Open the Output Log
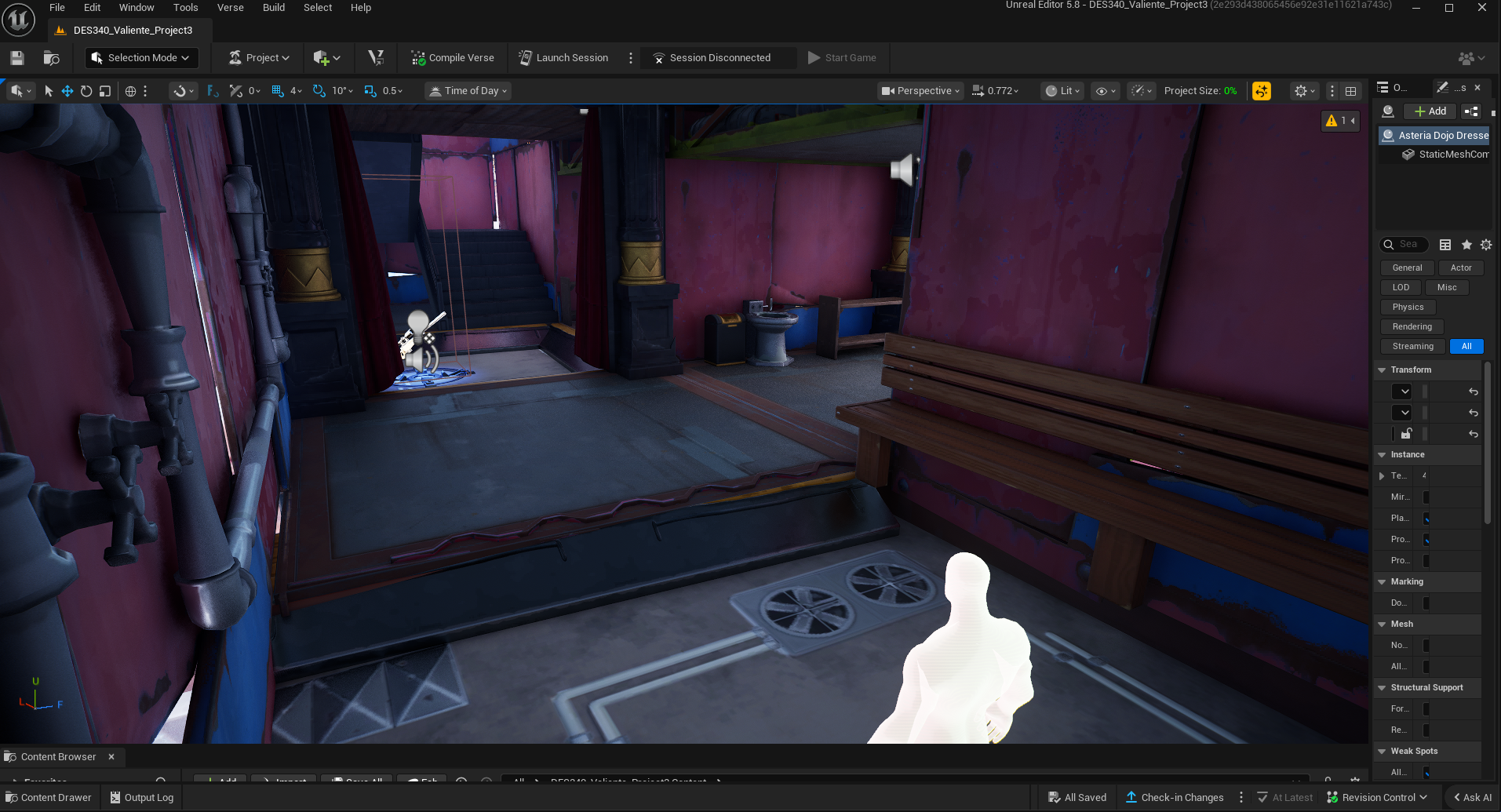The image size is (1501, 812). click(x=141, y=798)
